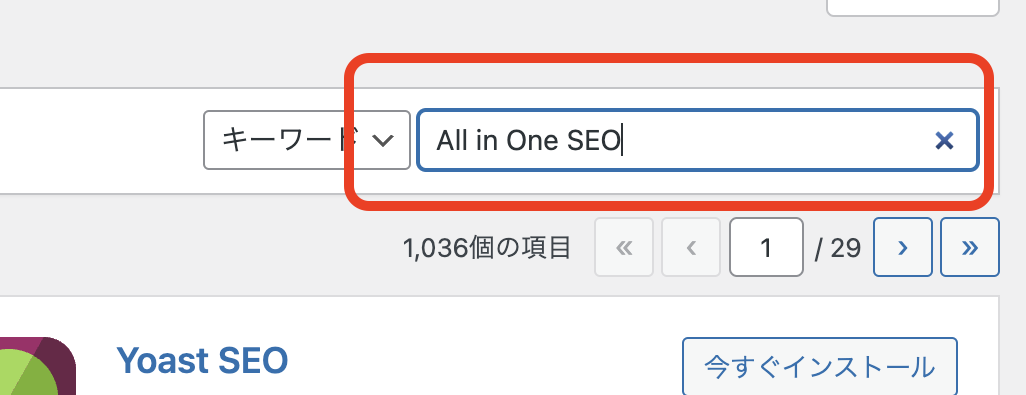Viewport: 1026px width, 395px height.
Task: Open the Yoast SEO plugin title link
Action: point(202,360)
